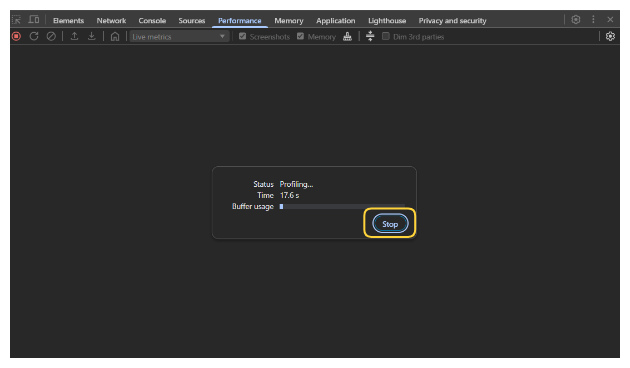Image resolution: width=630 pixels, height=368 pixels.
Task: Select the Performance tab
Action: (x=239, y=20)
